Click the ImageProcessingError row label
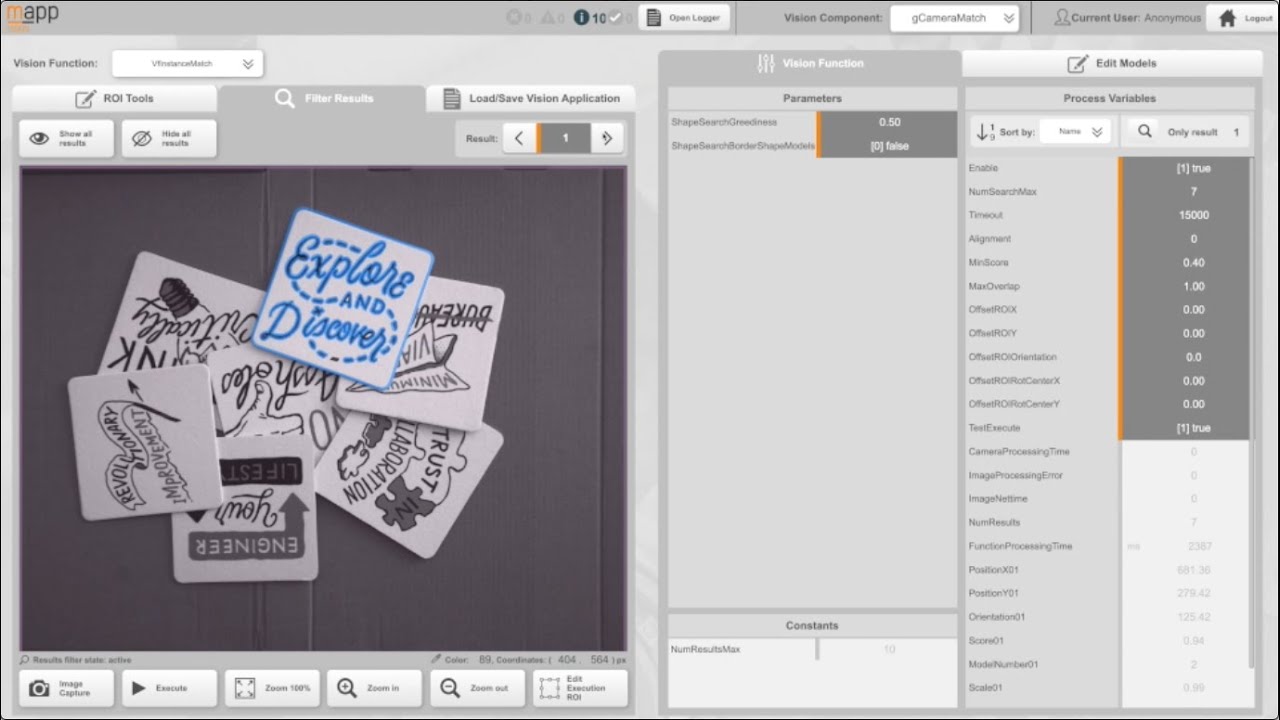This screenshot has width=1280, height=720. click(1015, 475)
